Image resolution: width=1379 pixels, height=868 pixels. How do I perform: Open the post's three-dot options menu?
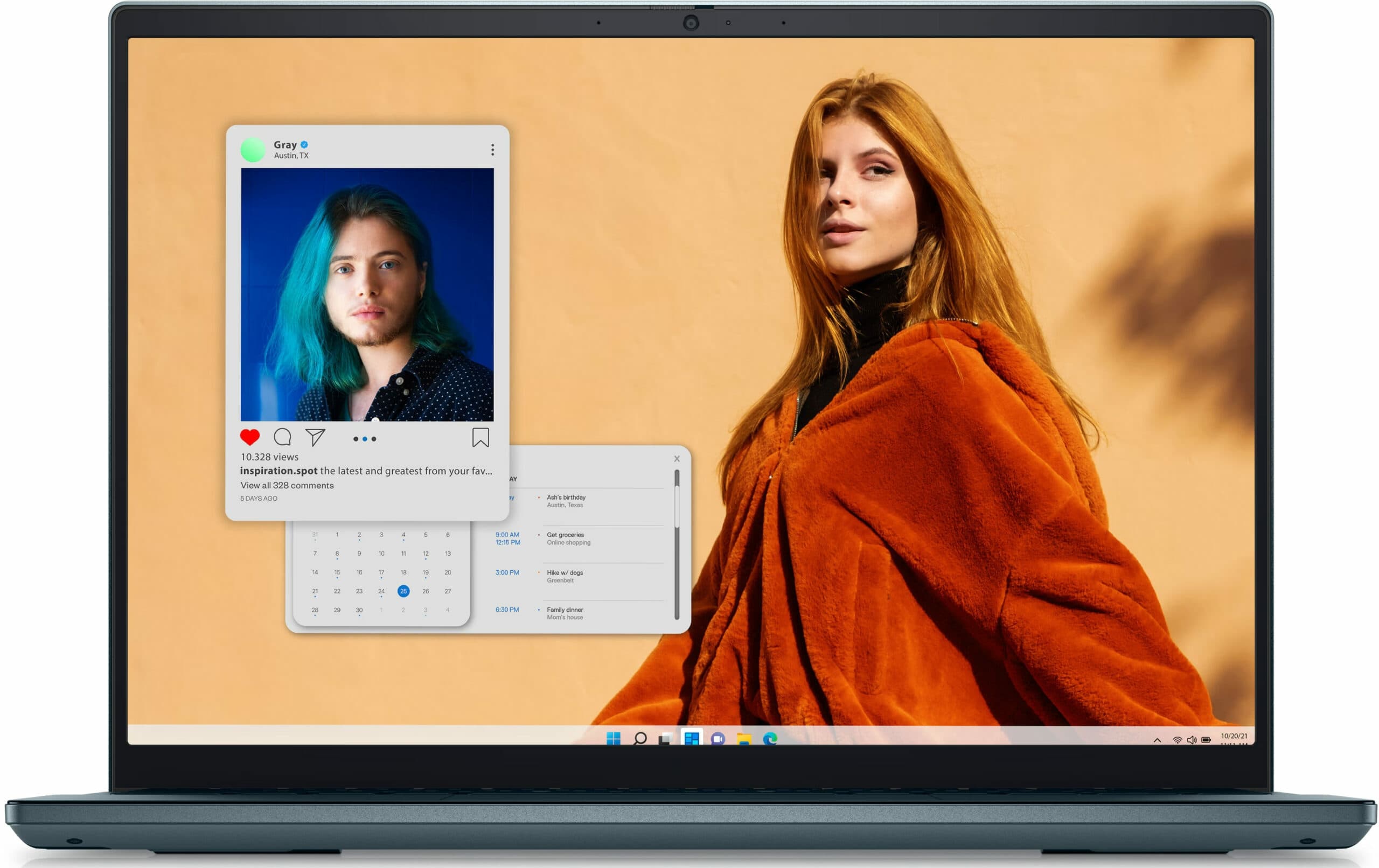tap(492, 150)
